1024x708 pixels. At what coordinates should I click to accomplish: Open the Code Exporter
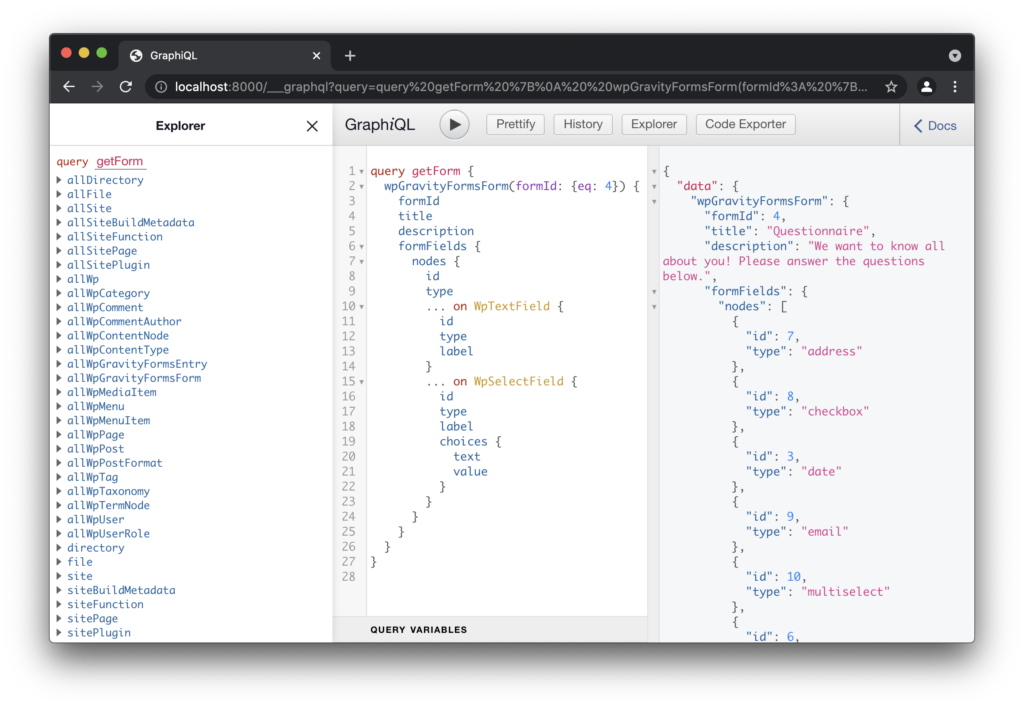[x=746, y=125]
